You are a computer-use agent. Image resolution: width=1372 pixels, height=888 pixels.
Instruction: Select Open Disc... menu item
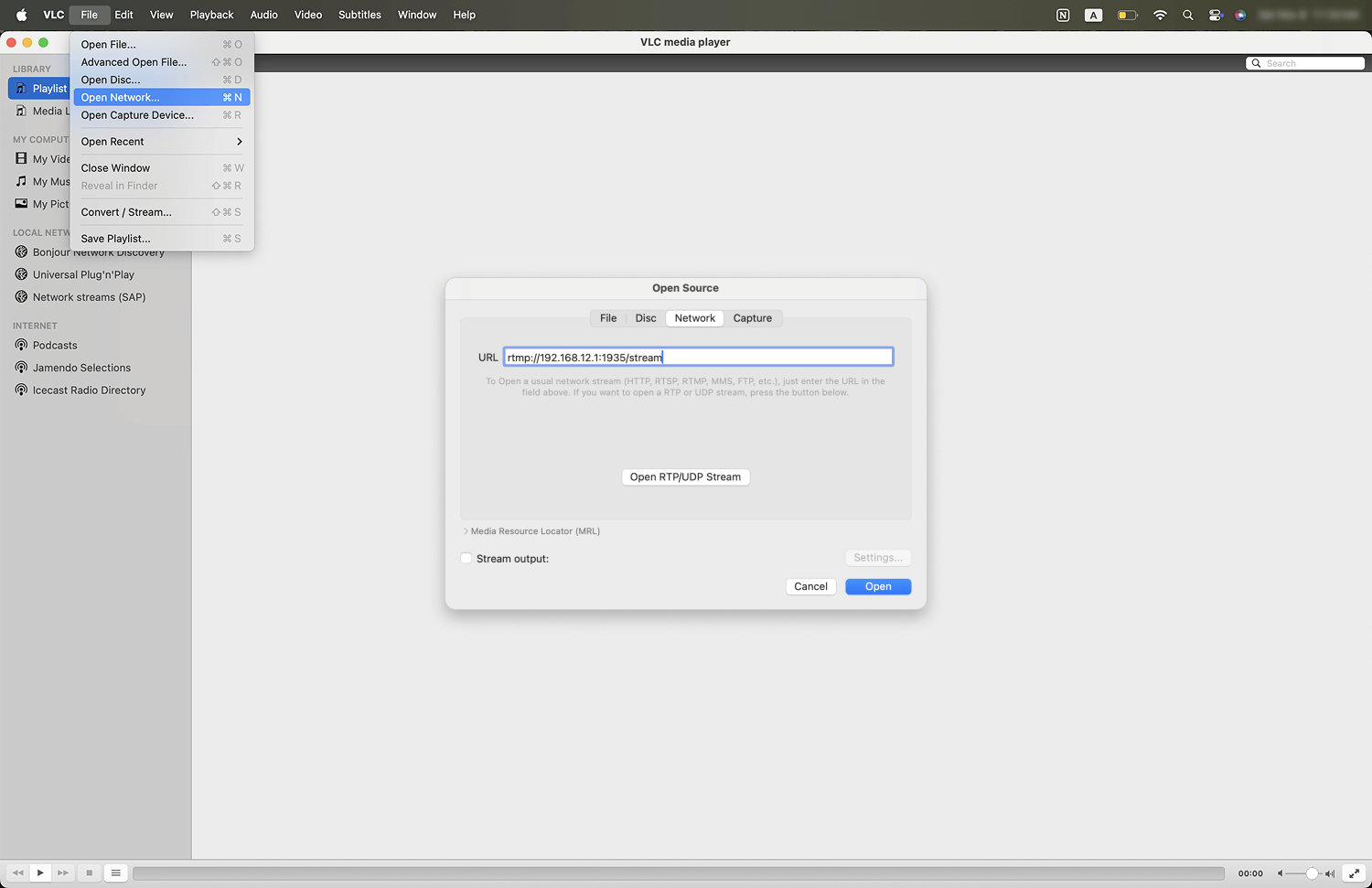pos(161,80)
